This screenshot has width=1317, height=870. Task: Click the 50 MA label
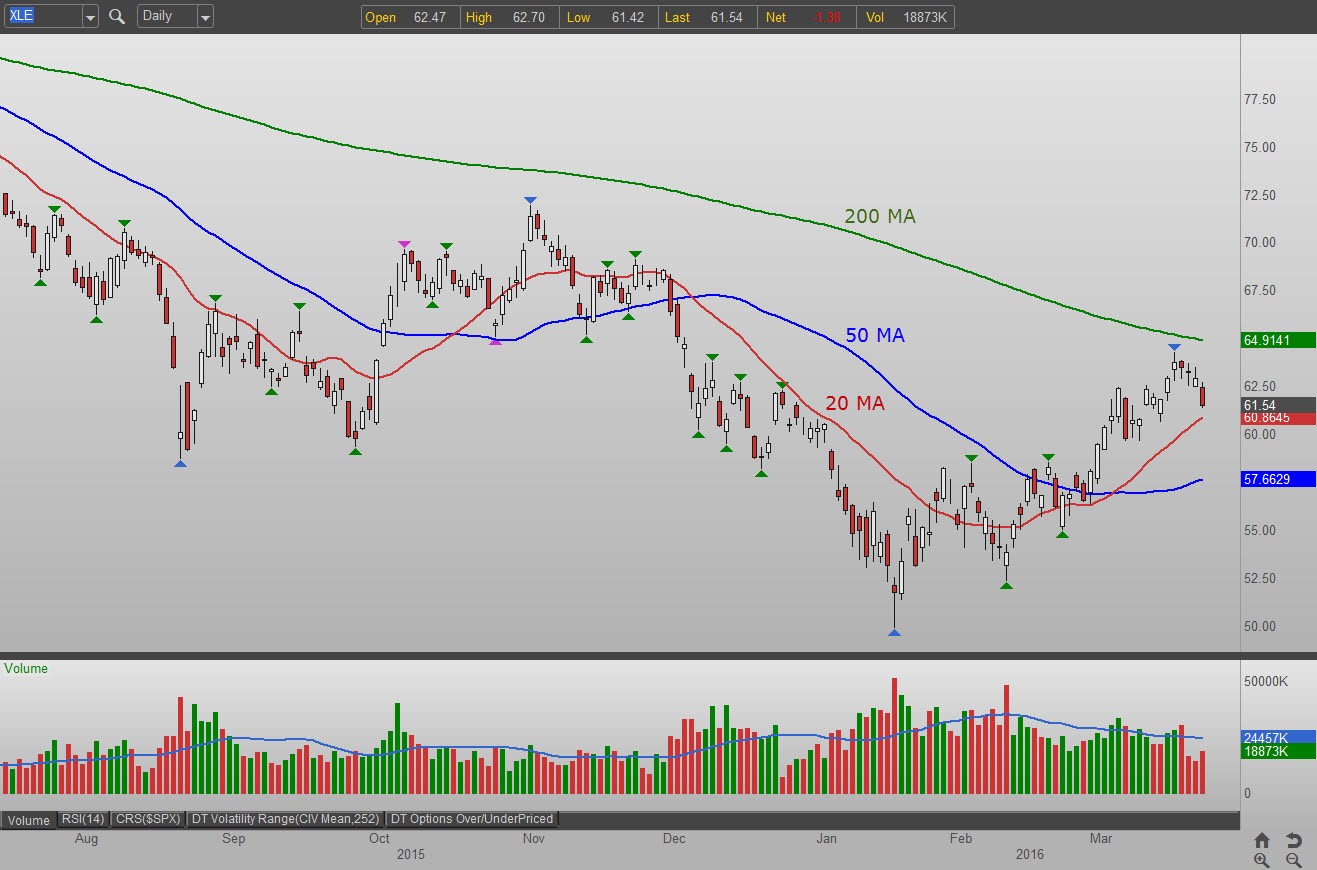[875, 335]
